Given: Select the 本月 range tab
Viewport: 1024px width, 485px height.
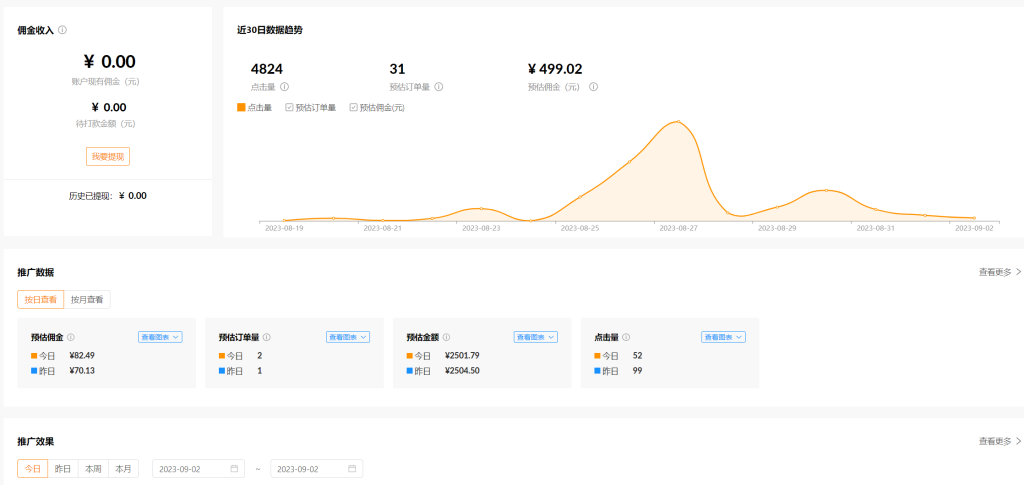Looking at the screenshot, I should click(x=123, y=469).
